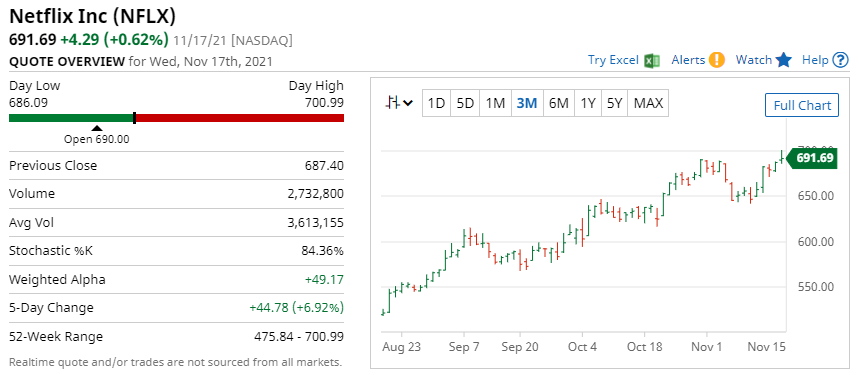
Task: Click the 52-Week Range label
Action: coord(56,336)
